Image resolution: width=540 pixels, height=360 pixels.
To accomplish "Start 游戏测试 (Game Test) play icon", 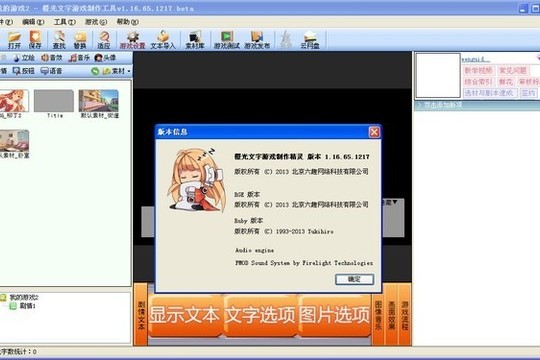I will click(x=227, y=40).
